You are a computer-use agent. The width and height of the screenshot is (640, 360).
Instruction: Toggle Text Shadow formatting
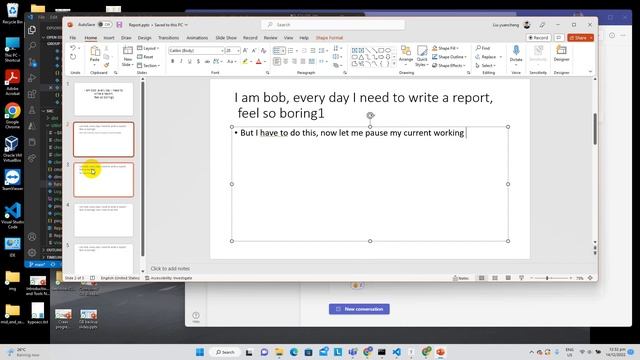point(198,61)
